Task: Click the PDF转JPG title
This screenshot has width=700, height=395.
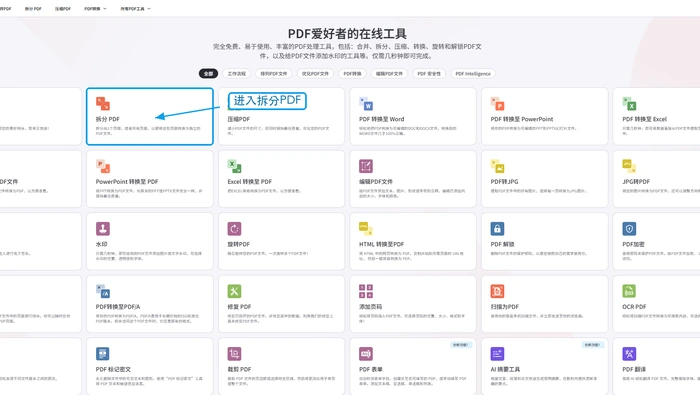Action: pos(504,182)
